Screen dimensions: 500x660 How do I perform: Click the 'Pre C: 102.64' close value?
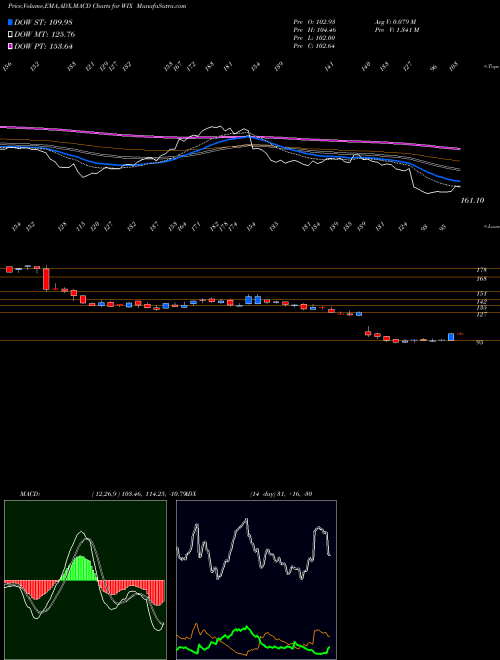point(314,46)
